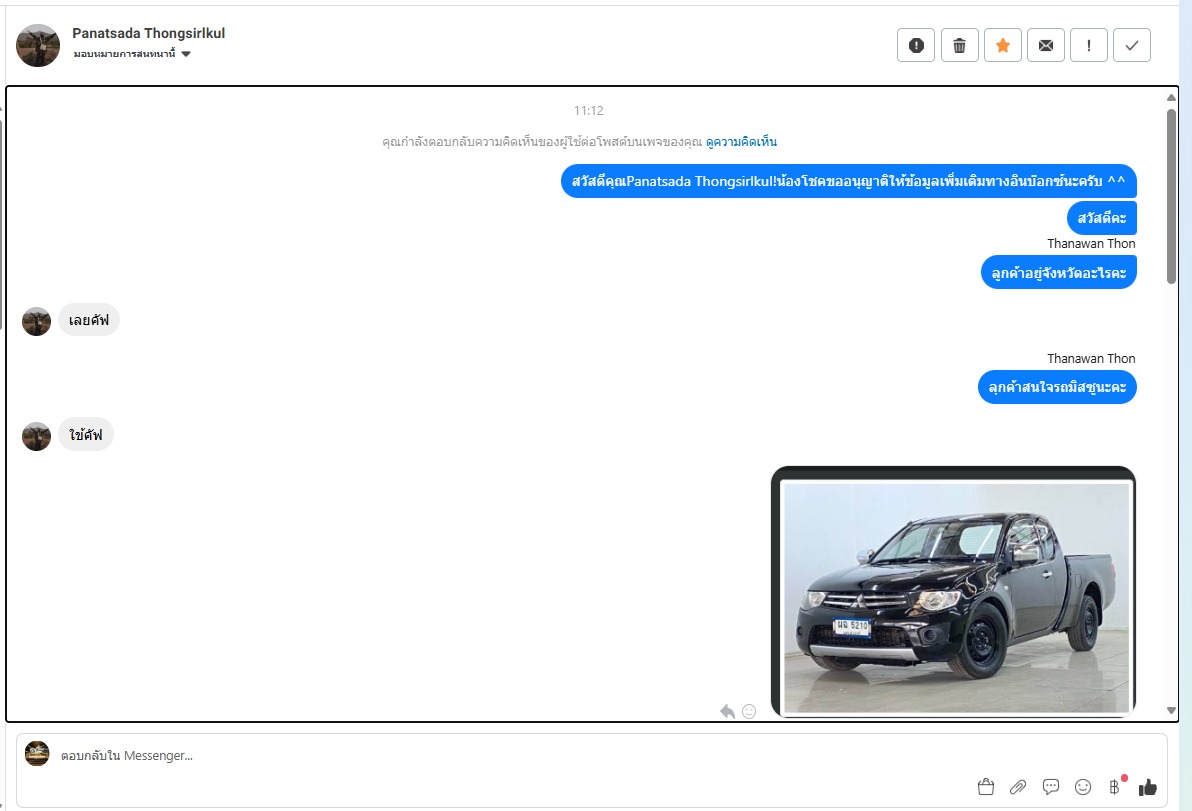Select the message bubble ใข้ศัฟ
1192x811 pixels.
[x=86, y=435]
